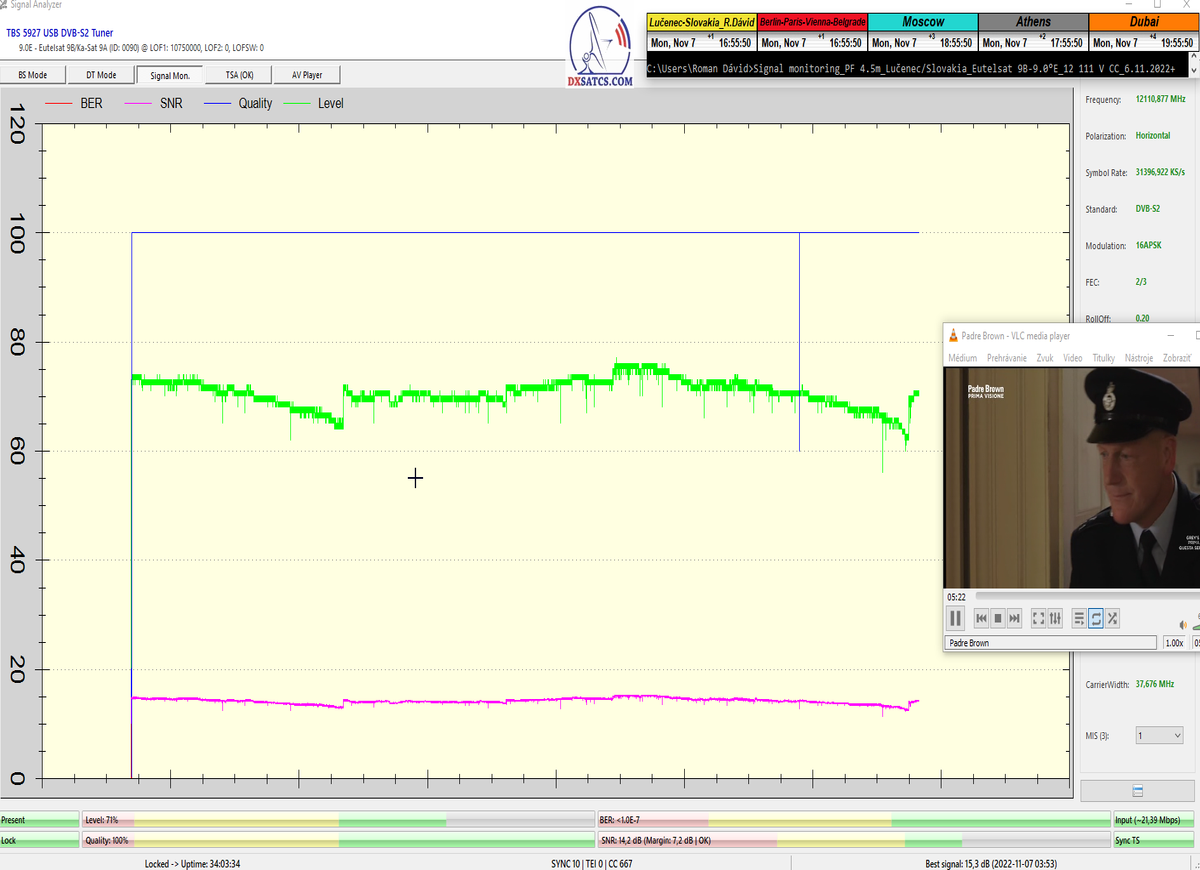Open the Médium menu in VLC
Image resolution: width=1200 pixels, height=870 pixels.
tap(962, 357)
